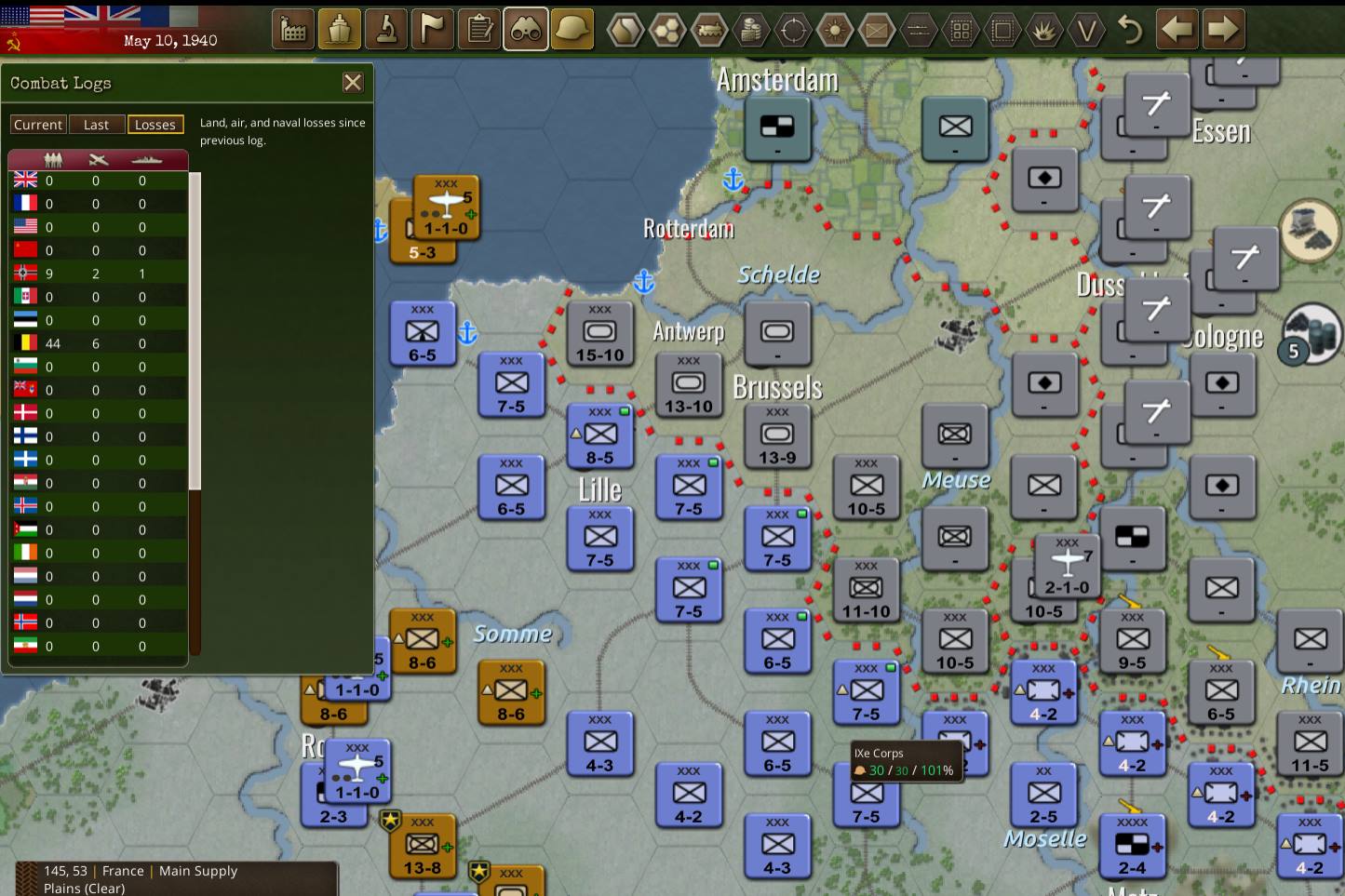The height and width of the screenshot is (896, 1345).
Task: Toggle the sun weather hexagon overlay
Action: [835, 31]
